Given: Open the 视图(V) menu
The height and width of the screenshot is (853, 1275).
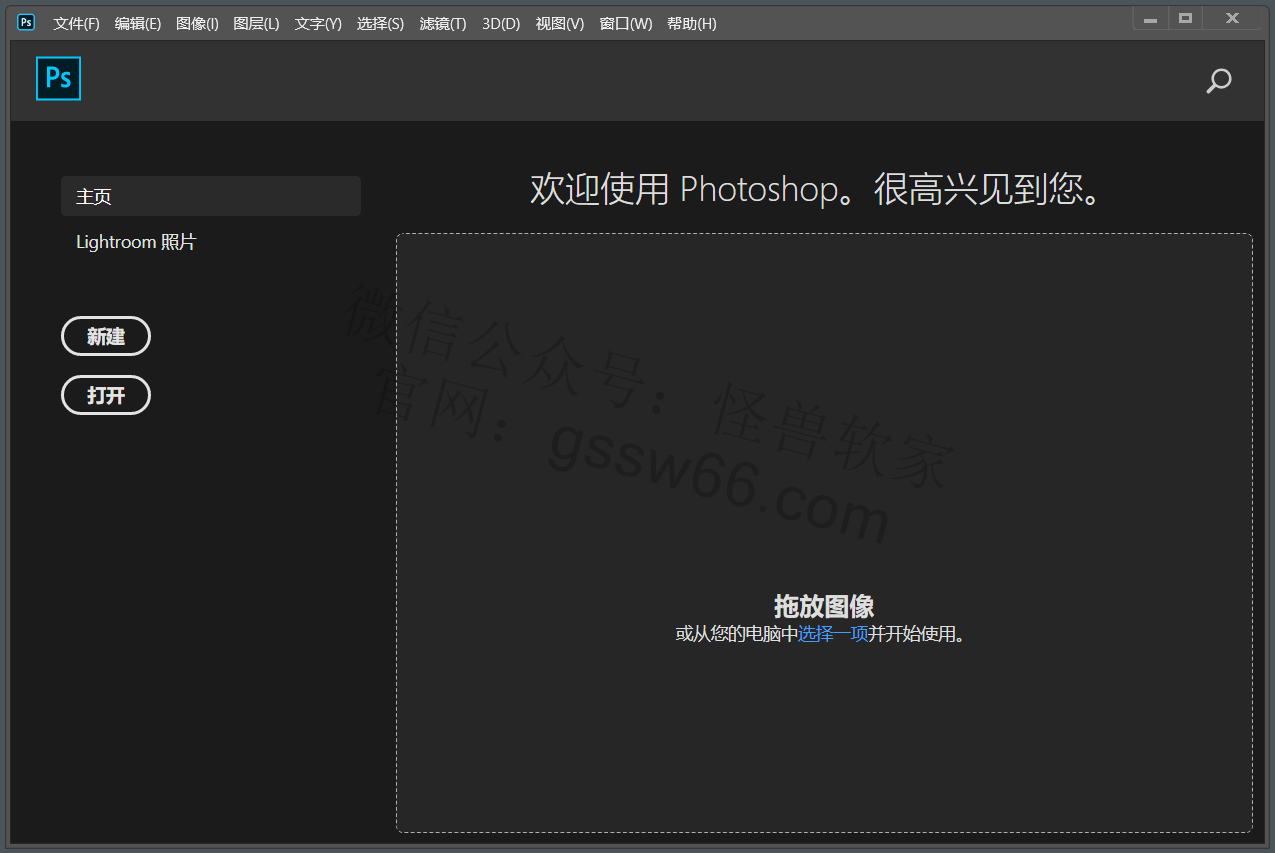Looking at the screenshot, I should [x=559, y=23].
